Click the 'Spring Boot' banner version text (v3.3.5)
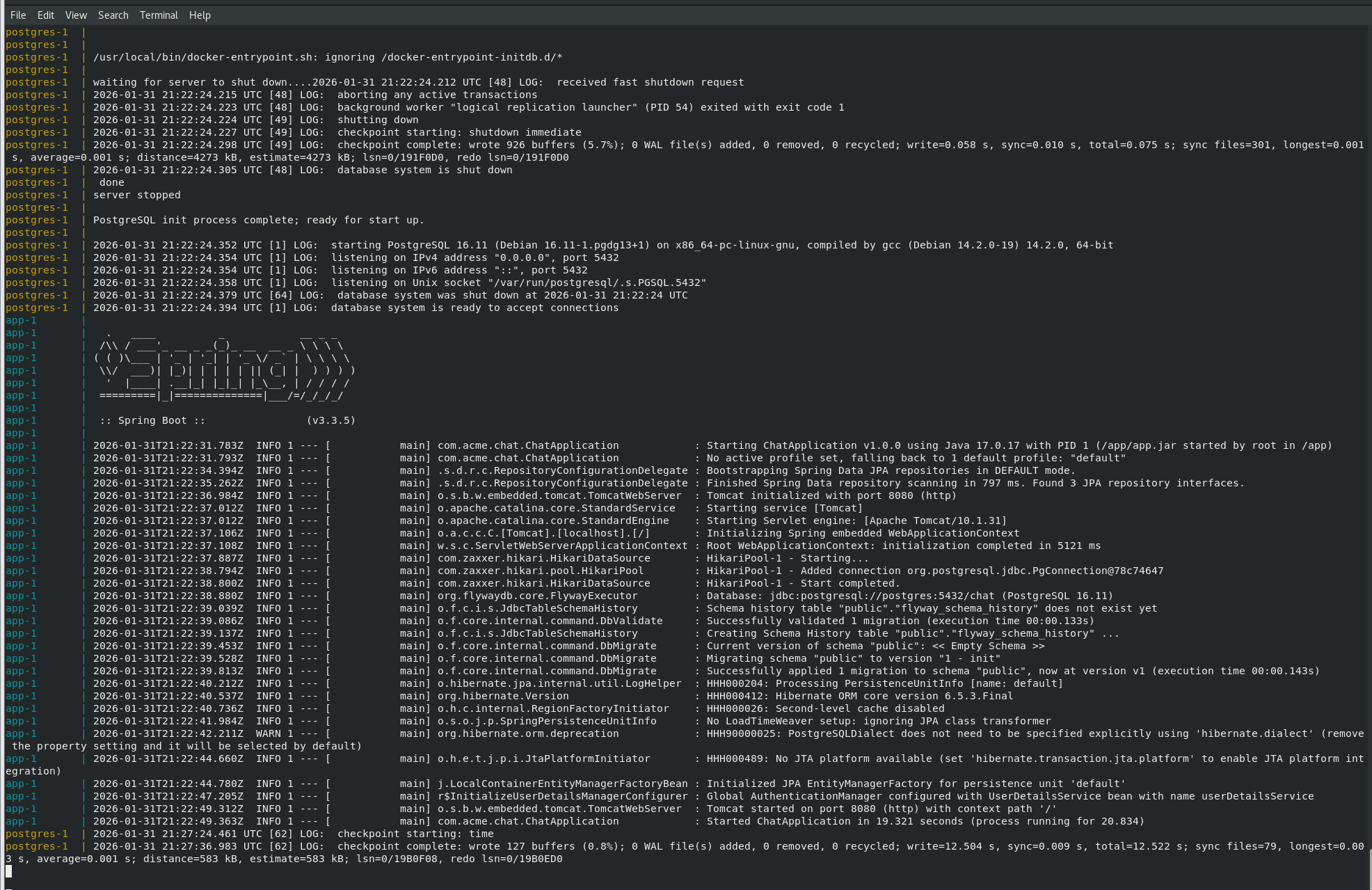Image resolution: width=1372 pixels, height=890 pixels. (331, 420)
